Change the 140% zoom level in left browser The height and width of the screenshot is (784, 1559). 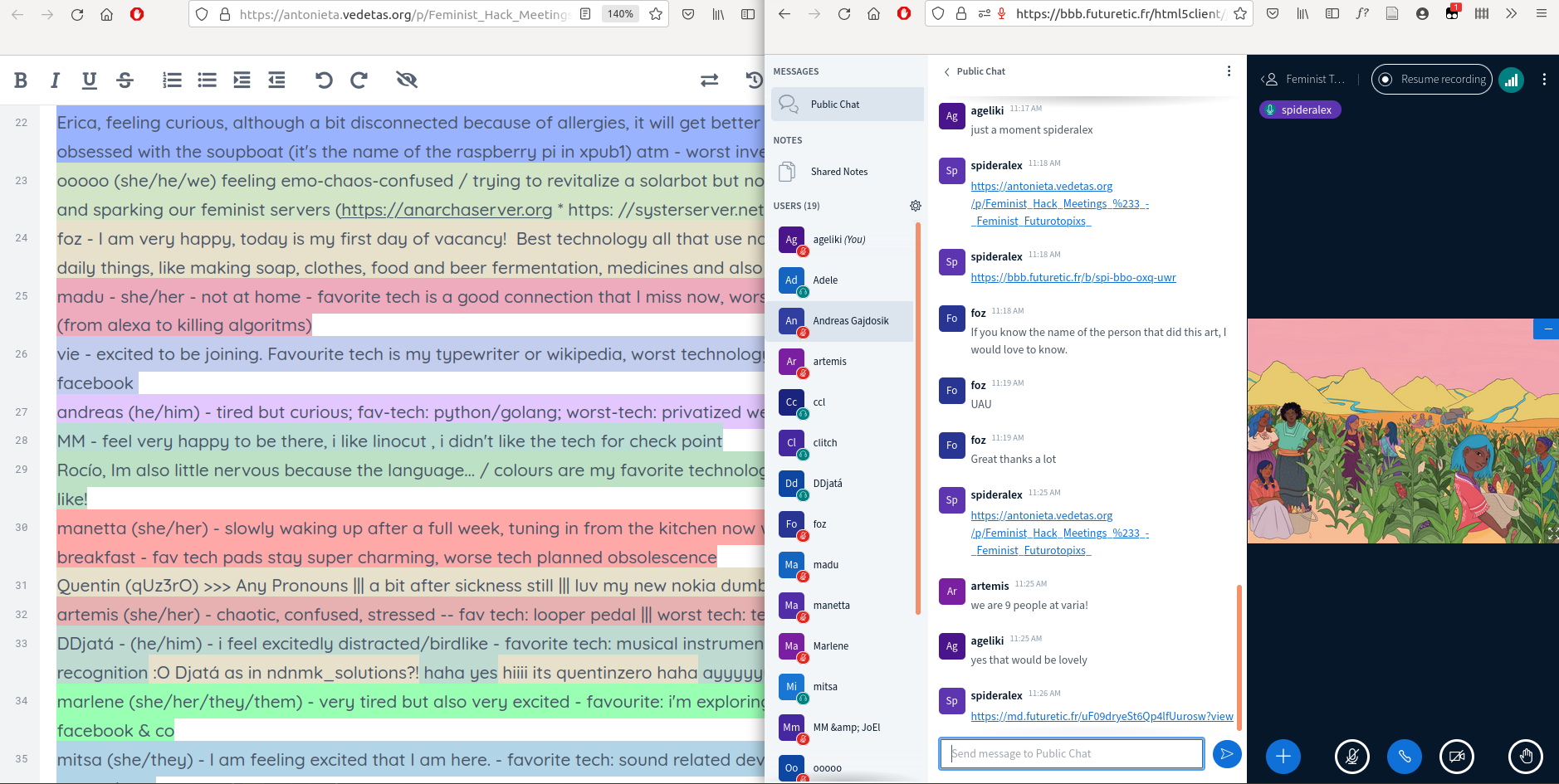click(620, 14)
